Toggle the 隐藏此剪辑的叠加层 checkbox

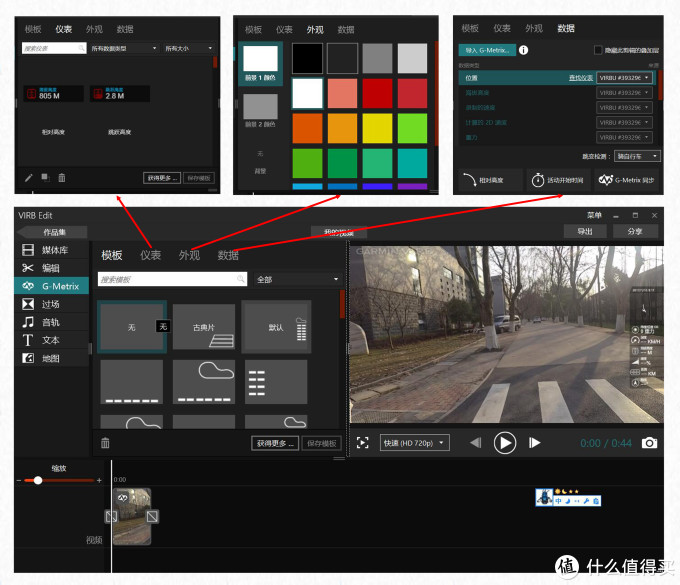598,50
